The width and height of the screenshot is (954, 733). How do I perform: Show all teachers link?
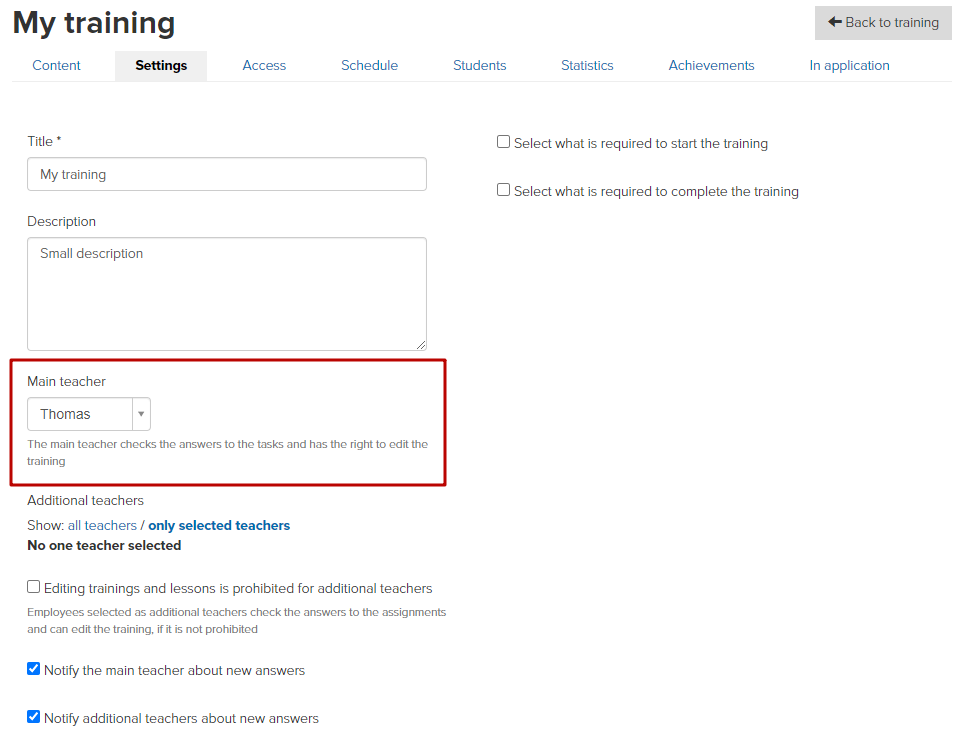(x=102, y=525)
